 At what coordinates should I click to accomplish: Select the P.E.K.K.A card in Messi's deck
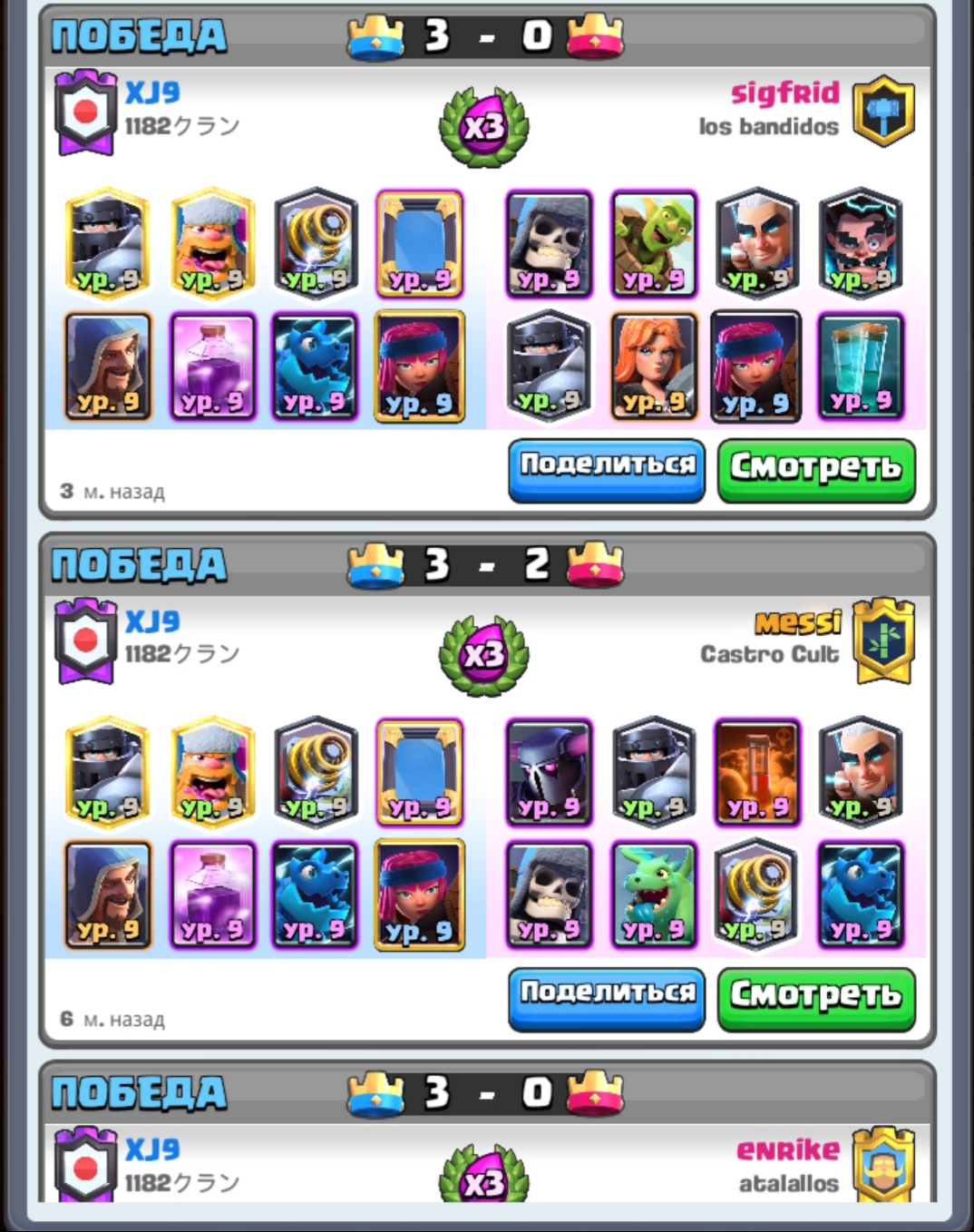coord(550,773)
